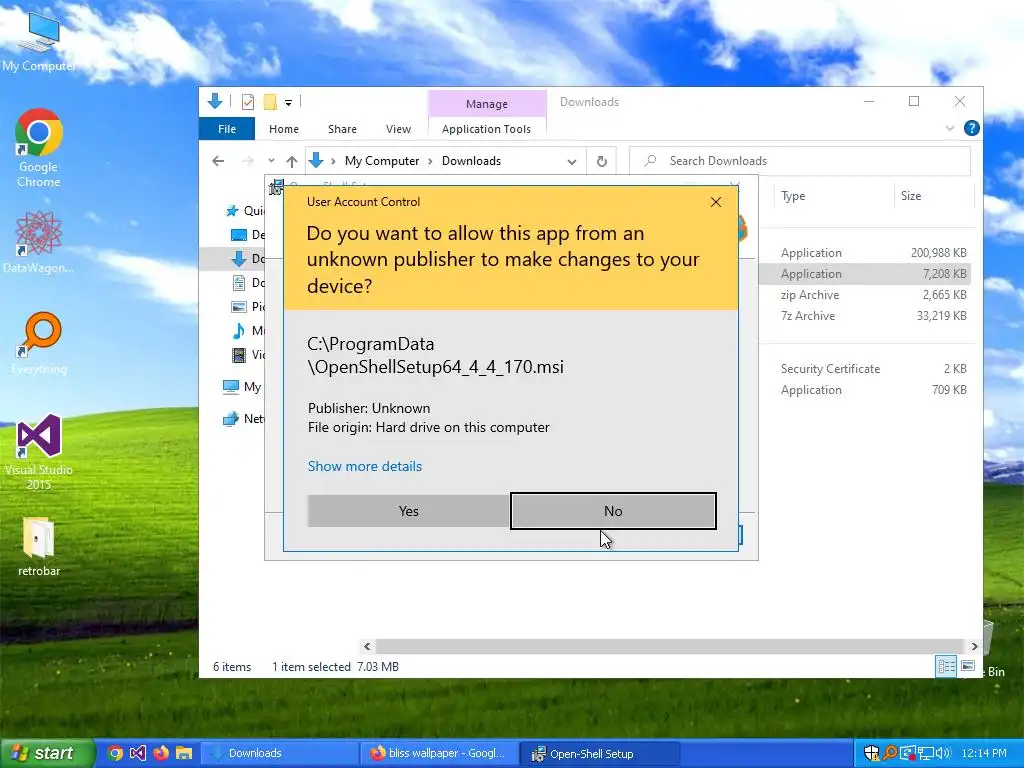Image resolution: width=1024 pixels, height=768 pixels.
Task: Select My Computer in navigation pane
Action: (x=242, y=387)
